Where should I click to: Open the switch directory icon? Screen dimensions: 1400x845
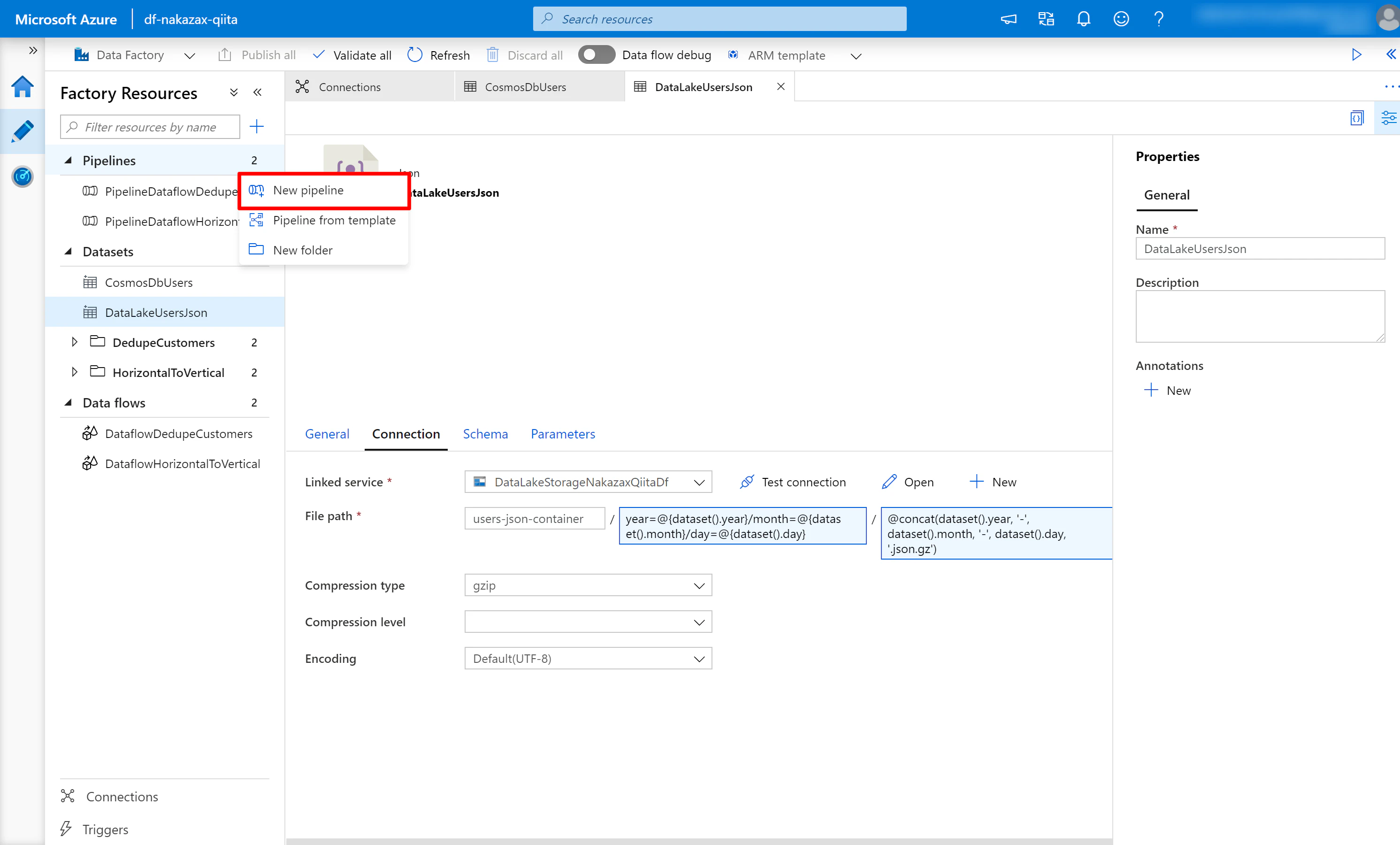1046,19
